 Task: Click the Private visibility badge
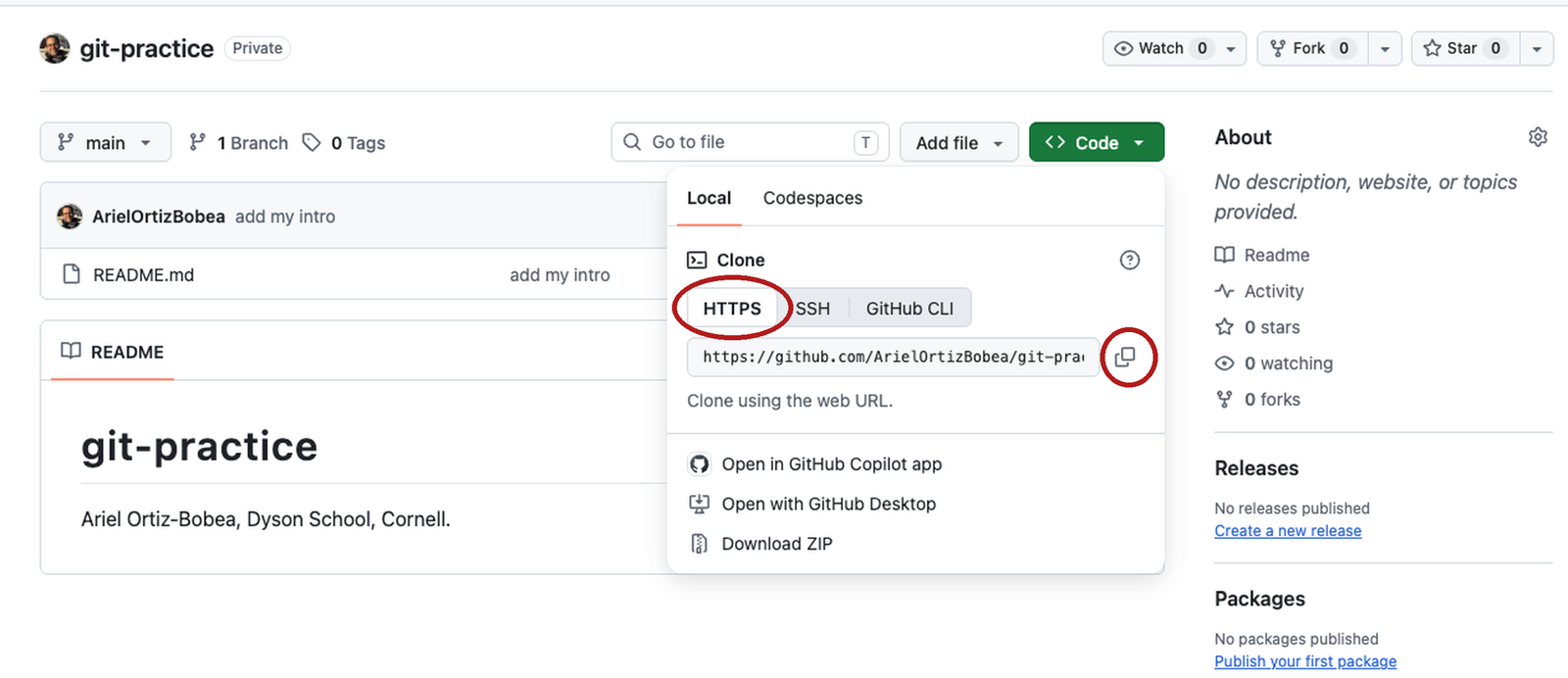(258, 48)
